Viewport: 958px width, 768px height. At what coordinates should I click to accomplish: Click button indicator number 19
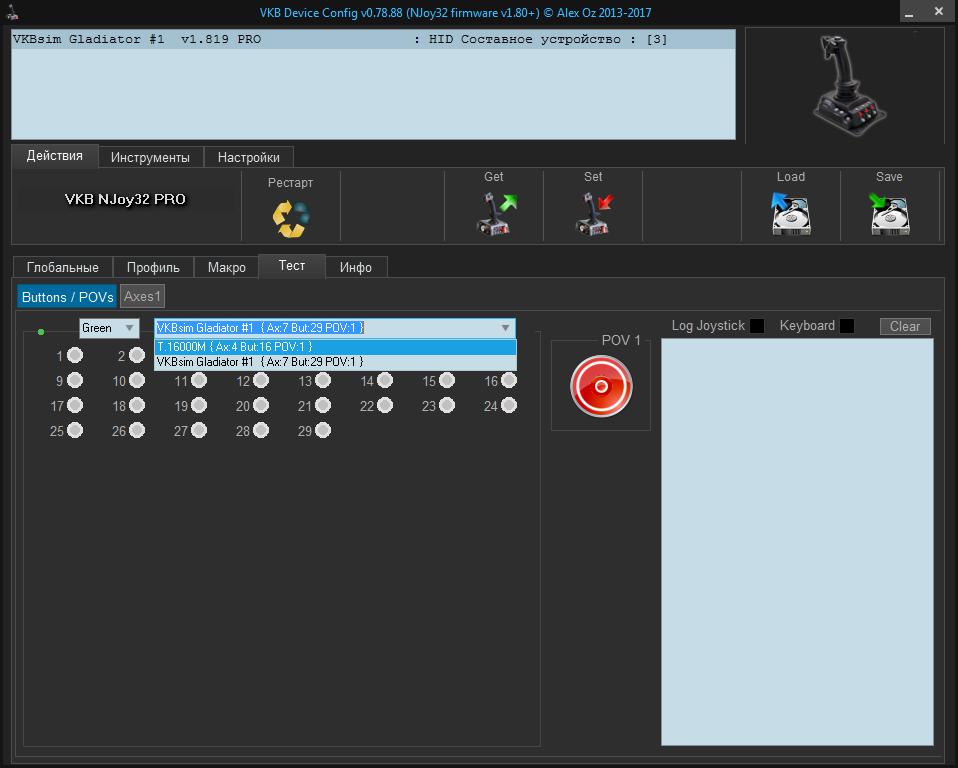(199, 405)
